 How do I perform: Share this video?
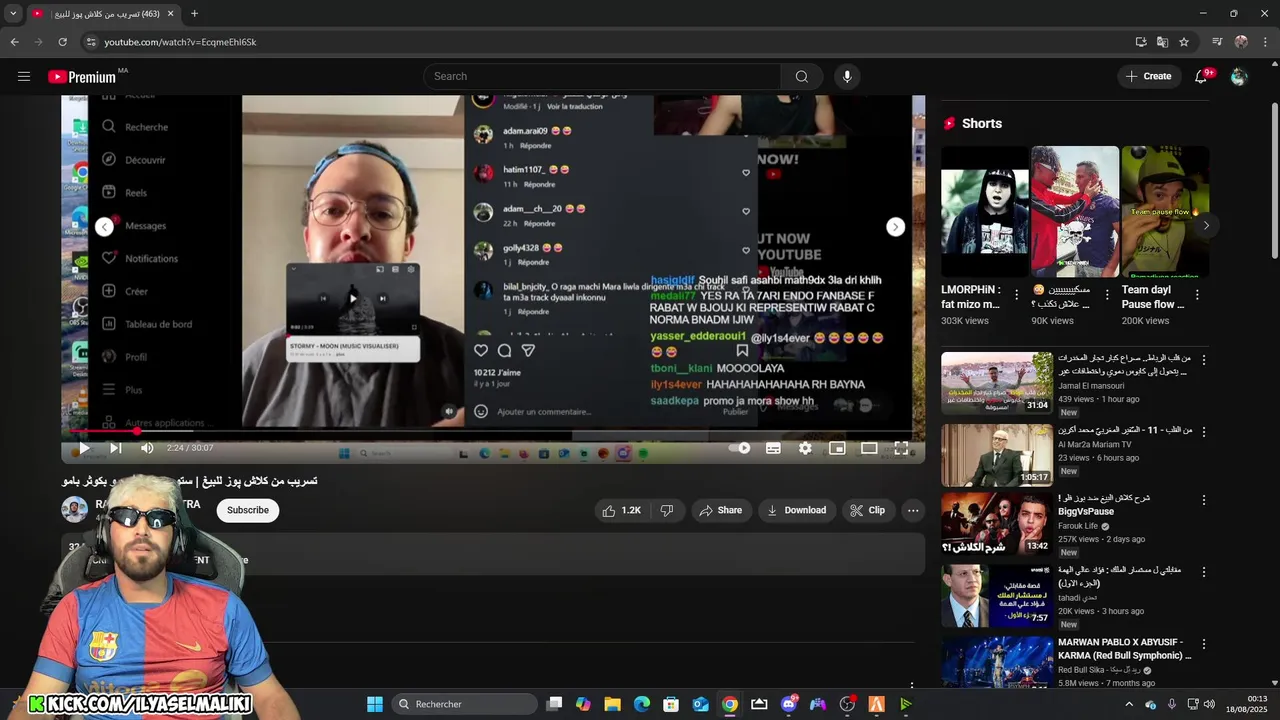[x=720, y=510]
